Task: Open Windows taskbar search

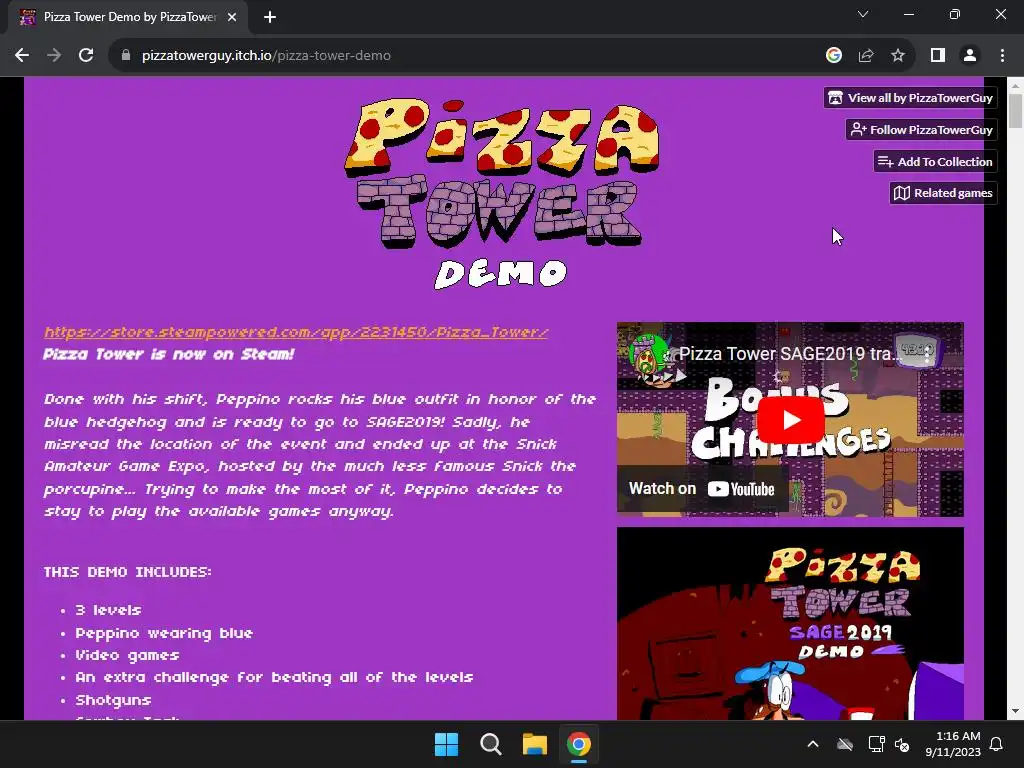Action: [490, 744]
